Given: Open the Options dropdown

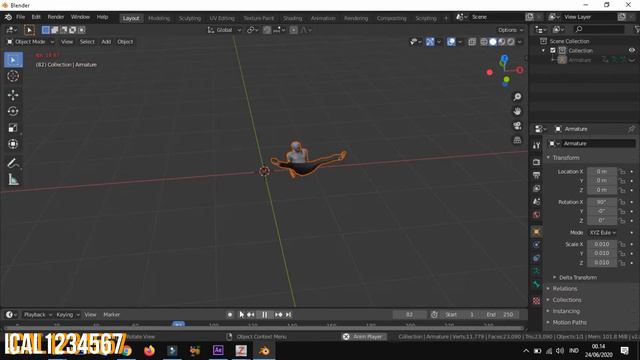Looking at the screenshot, I should (x=510, y=30).
